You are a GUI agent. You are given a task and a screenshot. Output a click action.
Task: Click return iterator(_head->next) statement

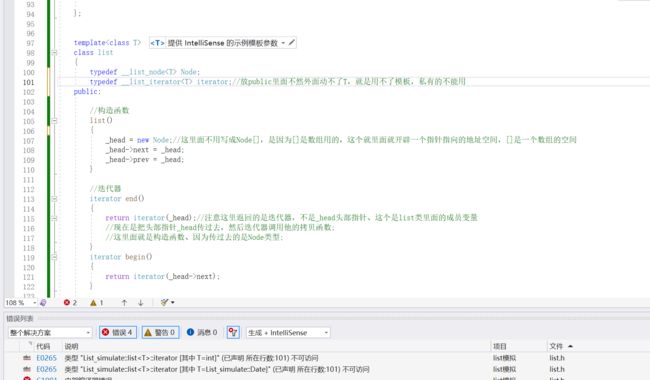click(x=162, y=276)
